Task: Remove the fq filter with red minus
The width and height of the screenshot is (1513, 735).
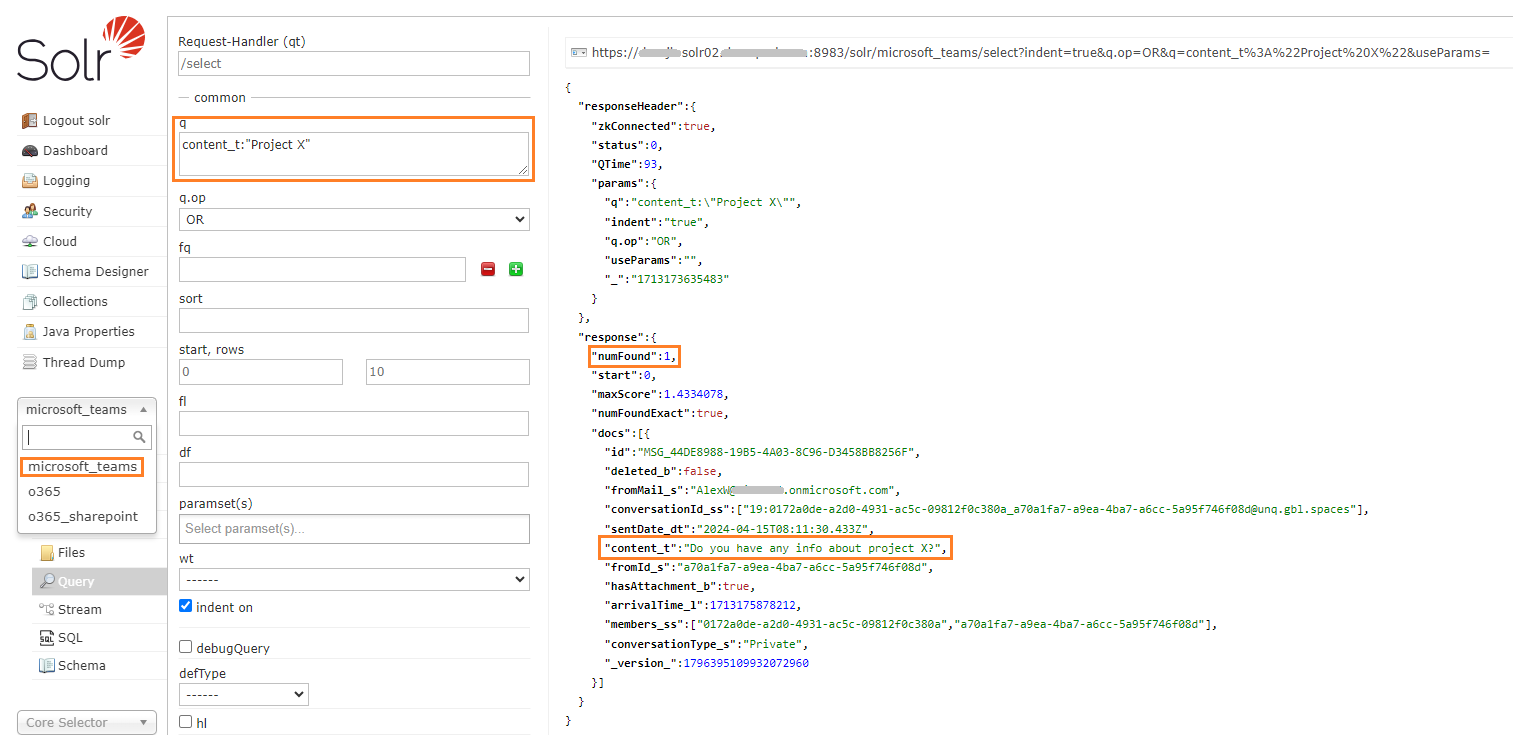Action: [488, 269]
